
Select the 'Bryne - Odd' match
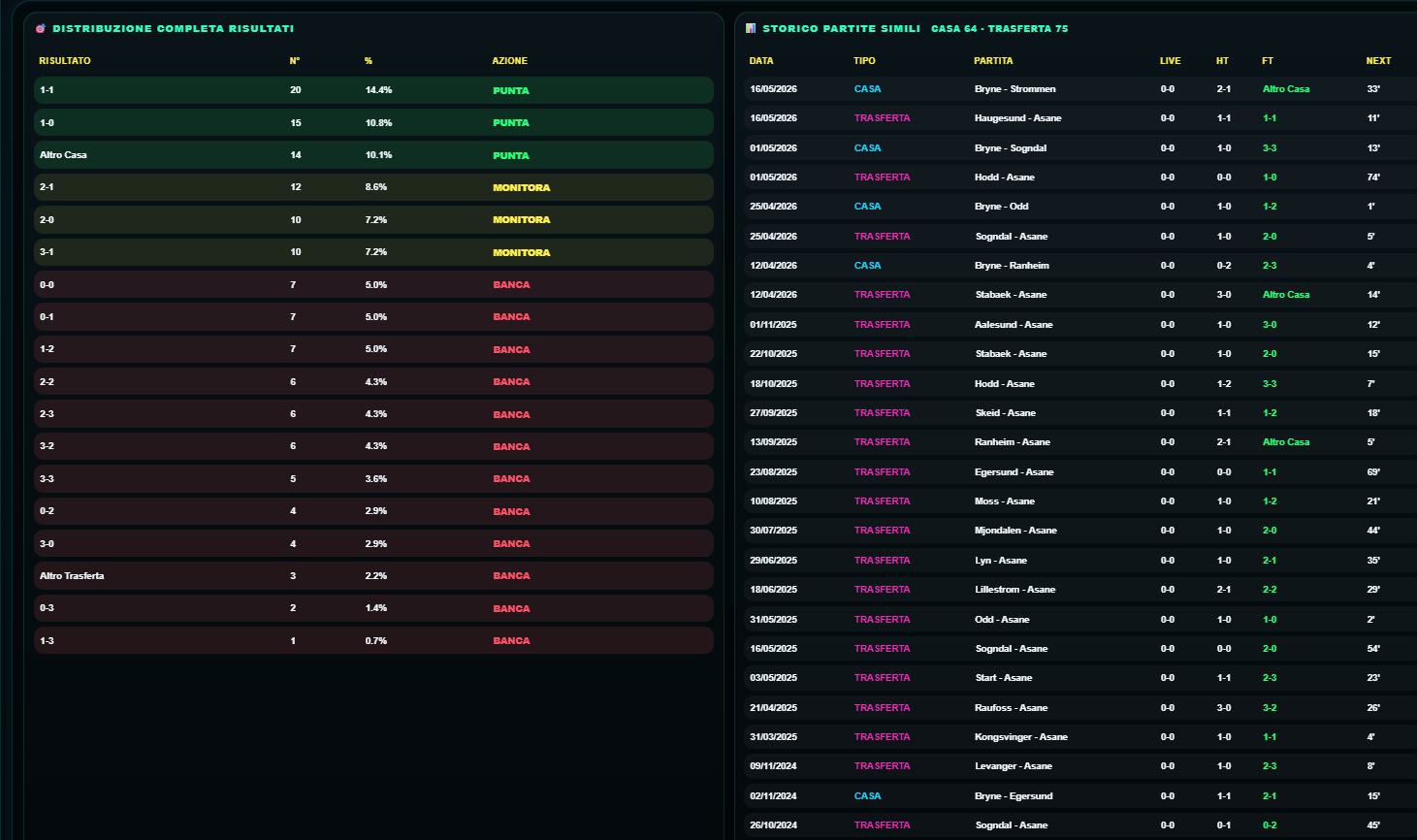[x=1002, y=207]
